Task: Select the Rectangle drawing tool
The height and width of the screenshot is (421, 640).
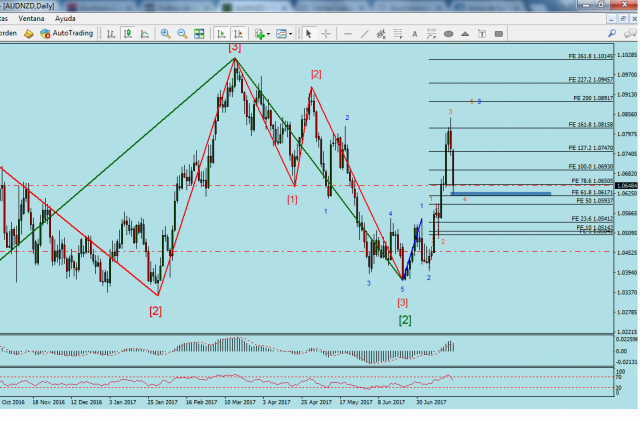Action: click(x=499, y=34)
